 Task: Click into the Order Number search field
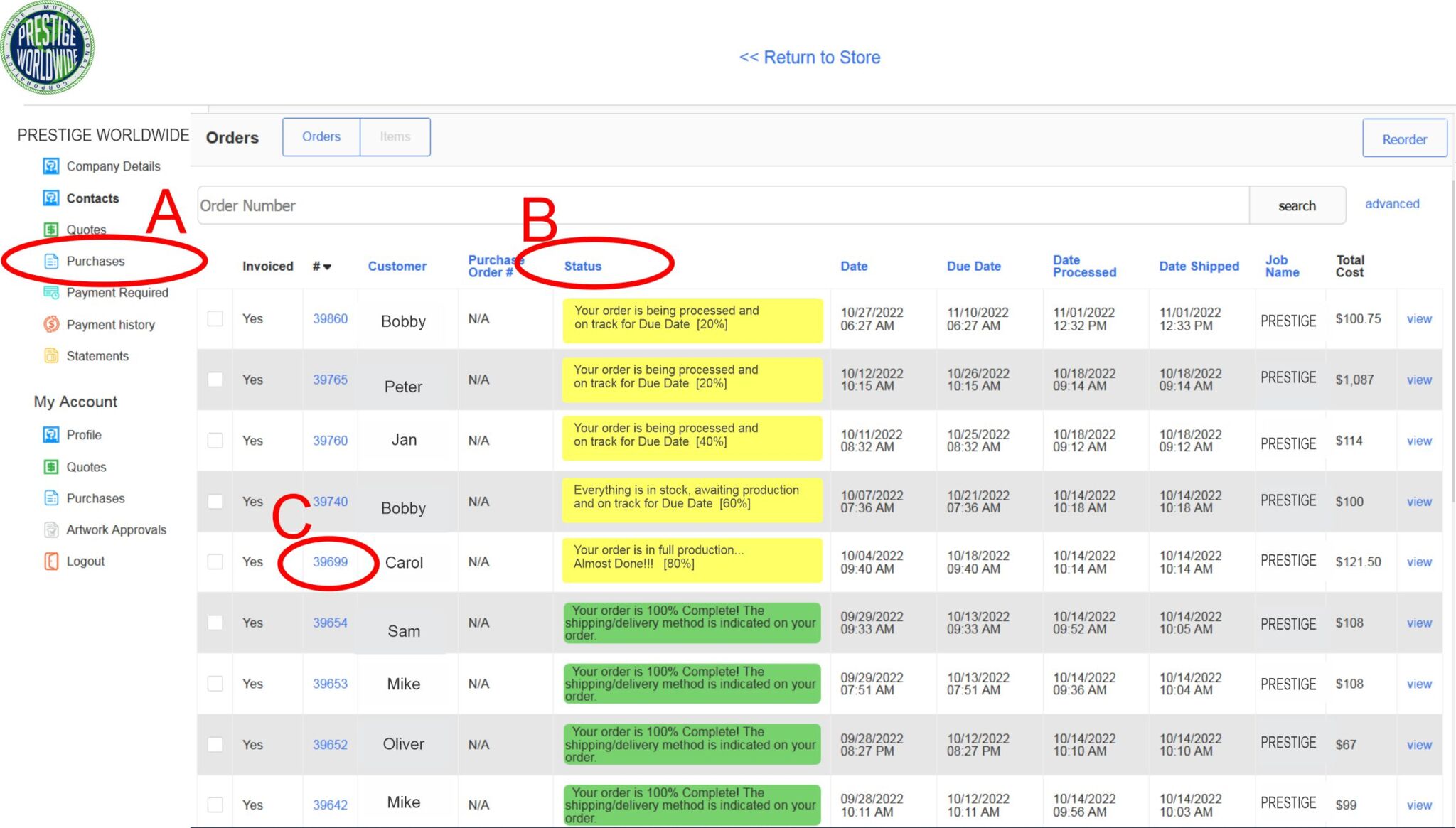(722, 206)
